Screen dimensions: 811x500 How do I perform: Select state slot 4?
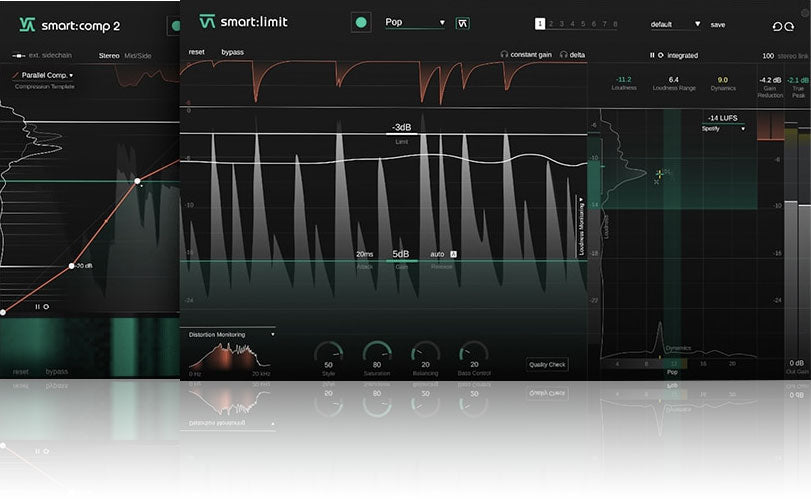pos(573,24)
